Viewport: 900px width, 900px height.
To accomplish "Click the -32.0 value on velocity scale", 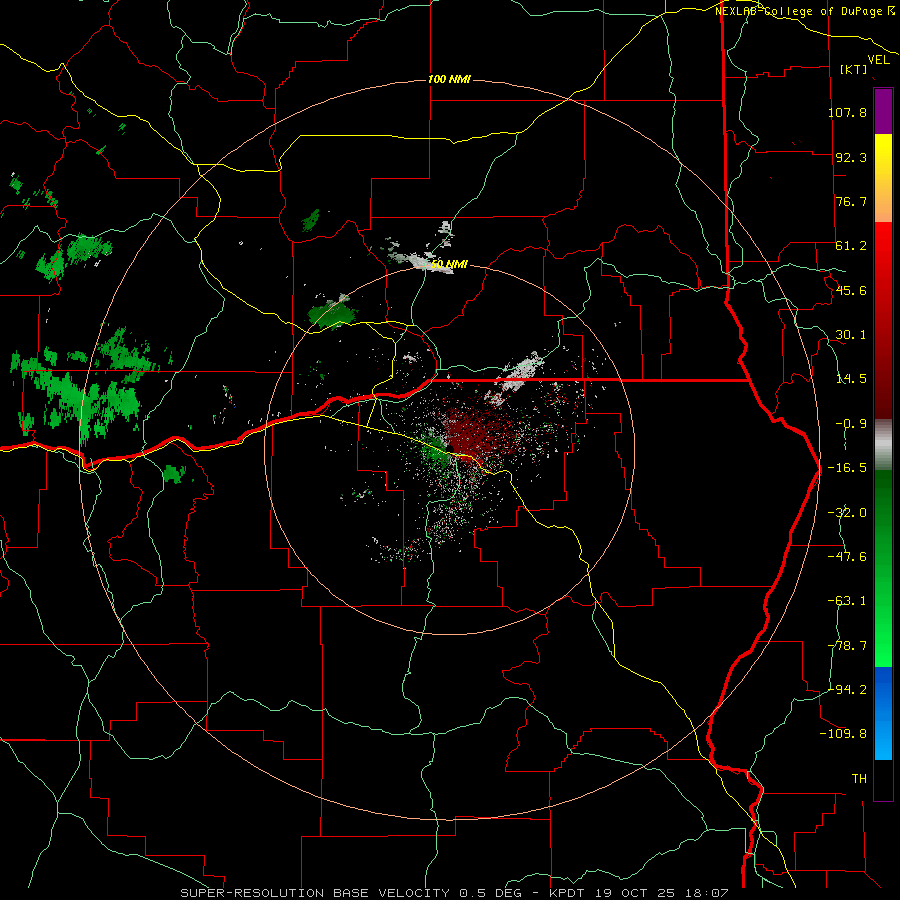I will pos(847,513).
